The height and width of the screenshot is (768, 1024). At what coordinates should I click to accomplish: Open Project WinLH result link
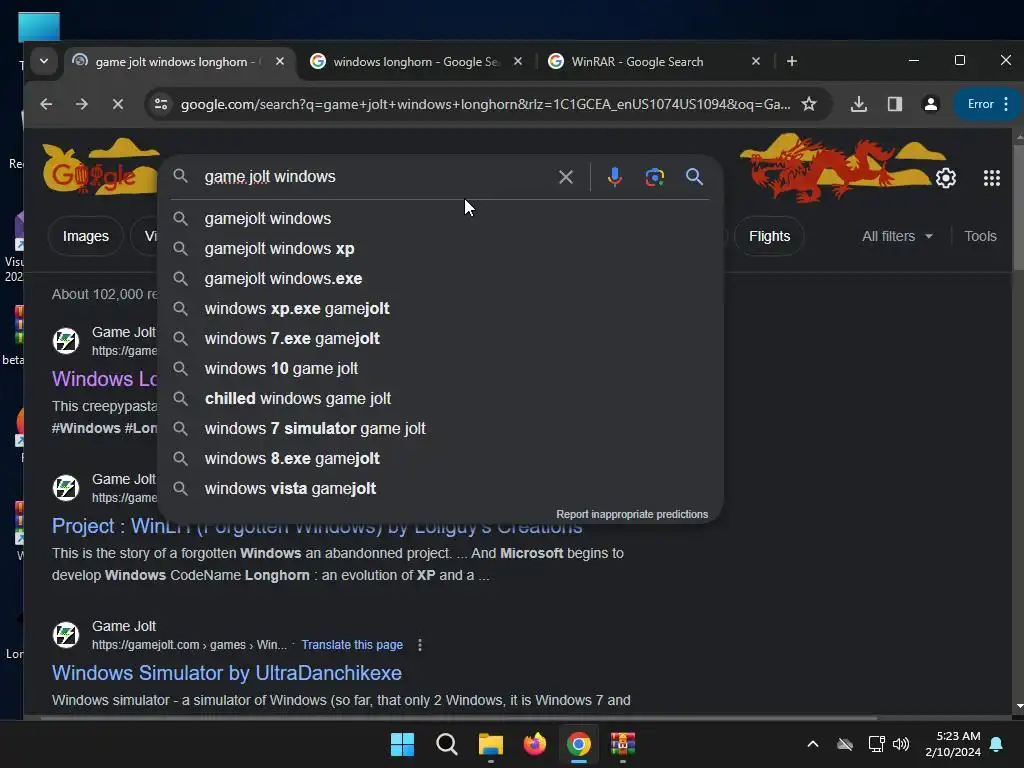317,526
